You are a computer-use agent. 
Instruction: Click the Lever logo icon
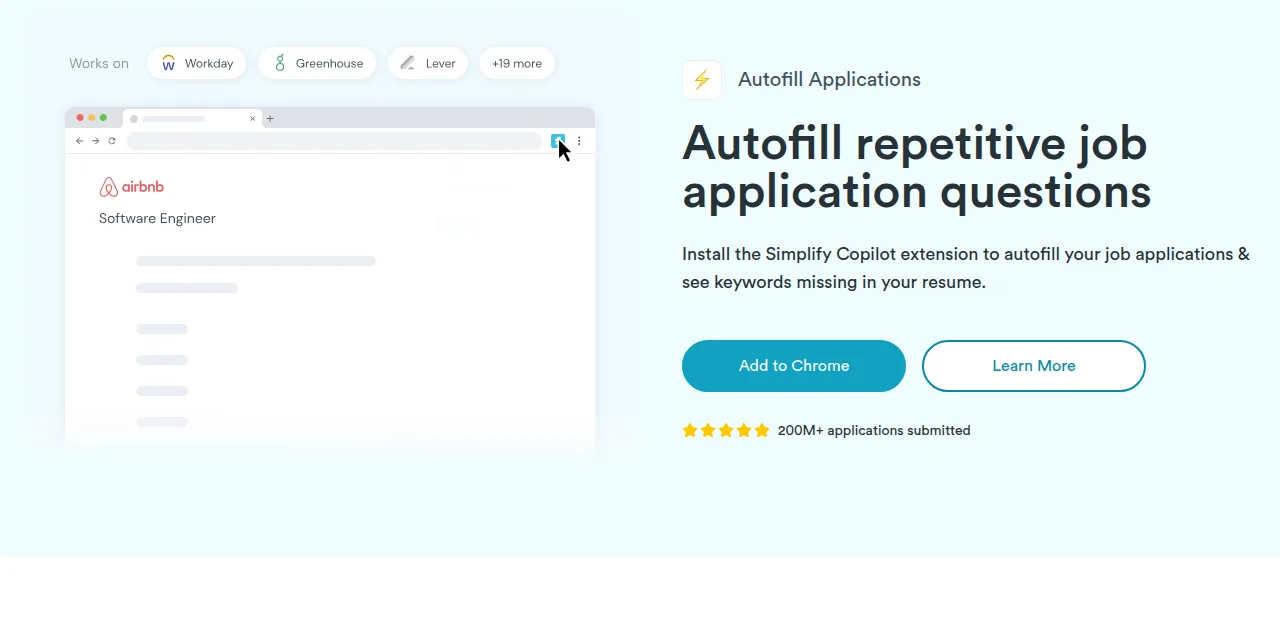(407, 63)
